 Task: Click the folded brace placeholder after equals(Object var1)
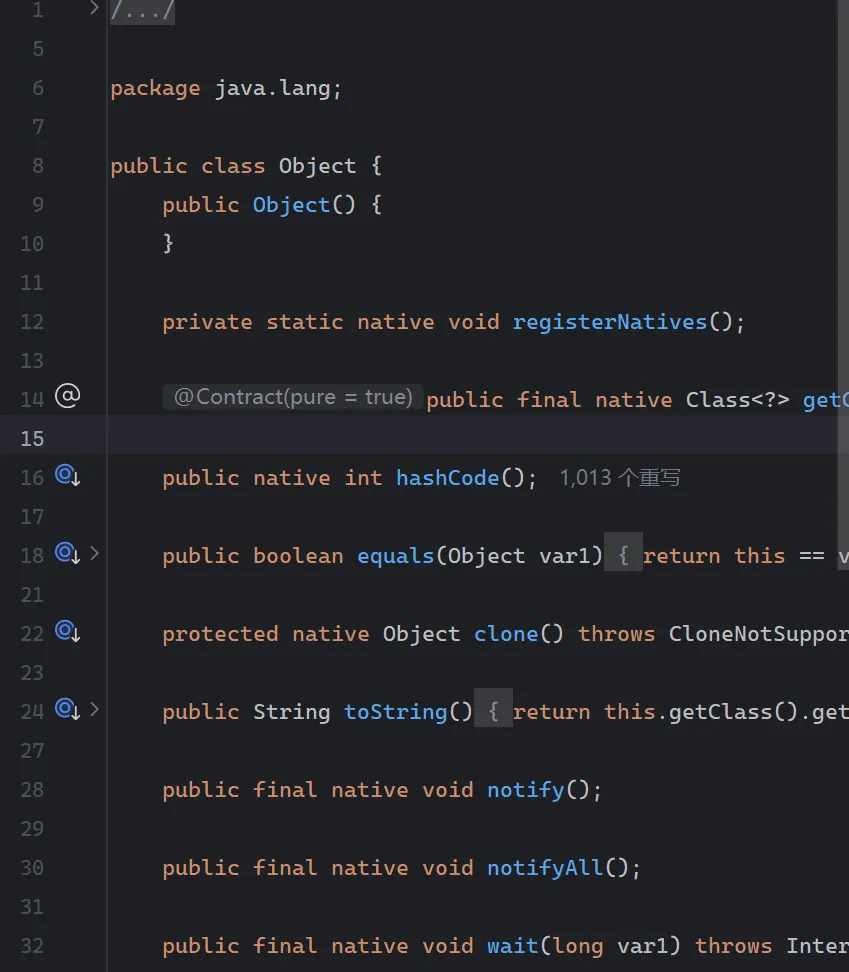(624, 556)
